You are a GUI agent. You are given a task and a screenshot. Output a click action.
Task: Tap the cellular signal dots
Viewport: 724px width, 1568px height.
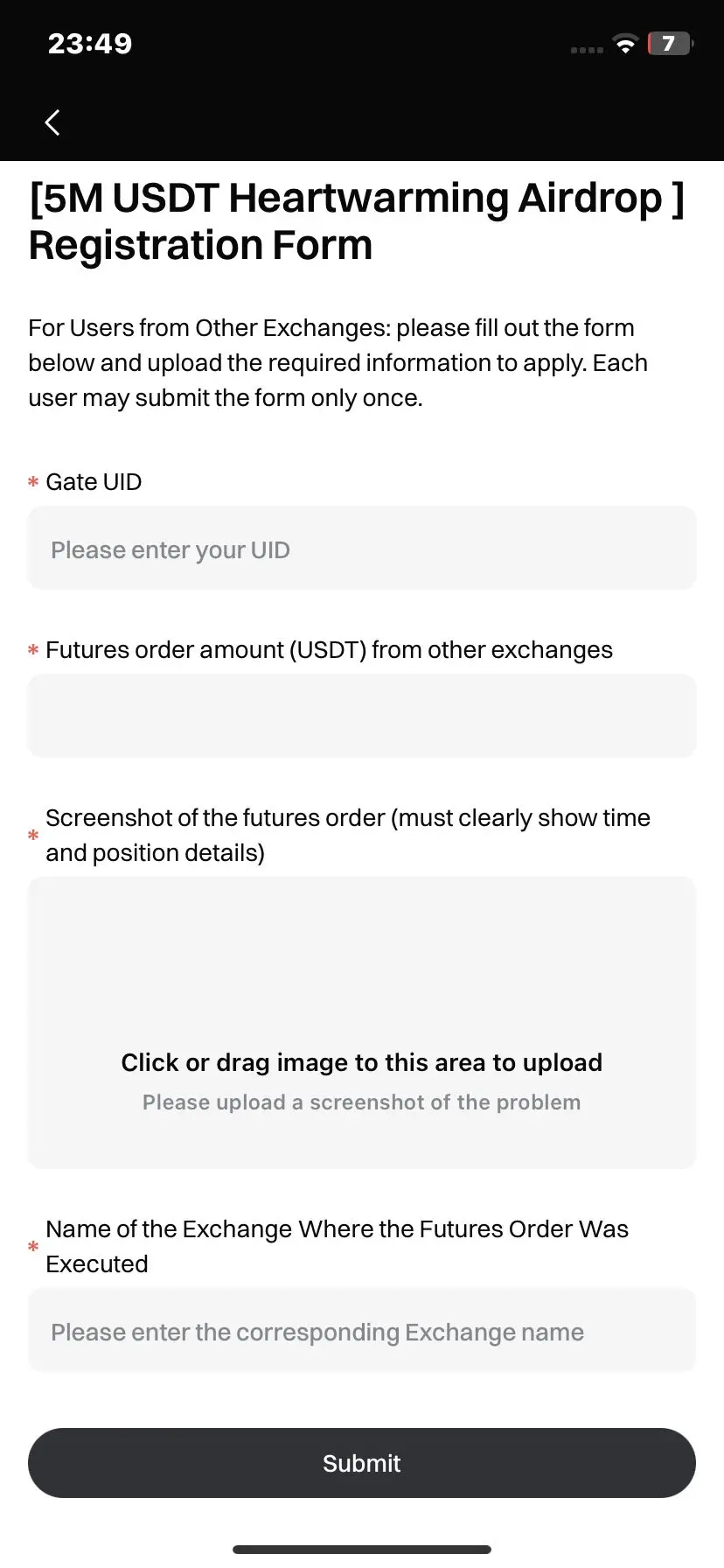coord(587,50)
